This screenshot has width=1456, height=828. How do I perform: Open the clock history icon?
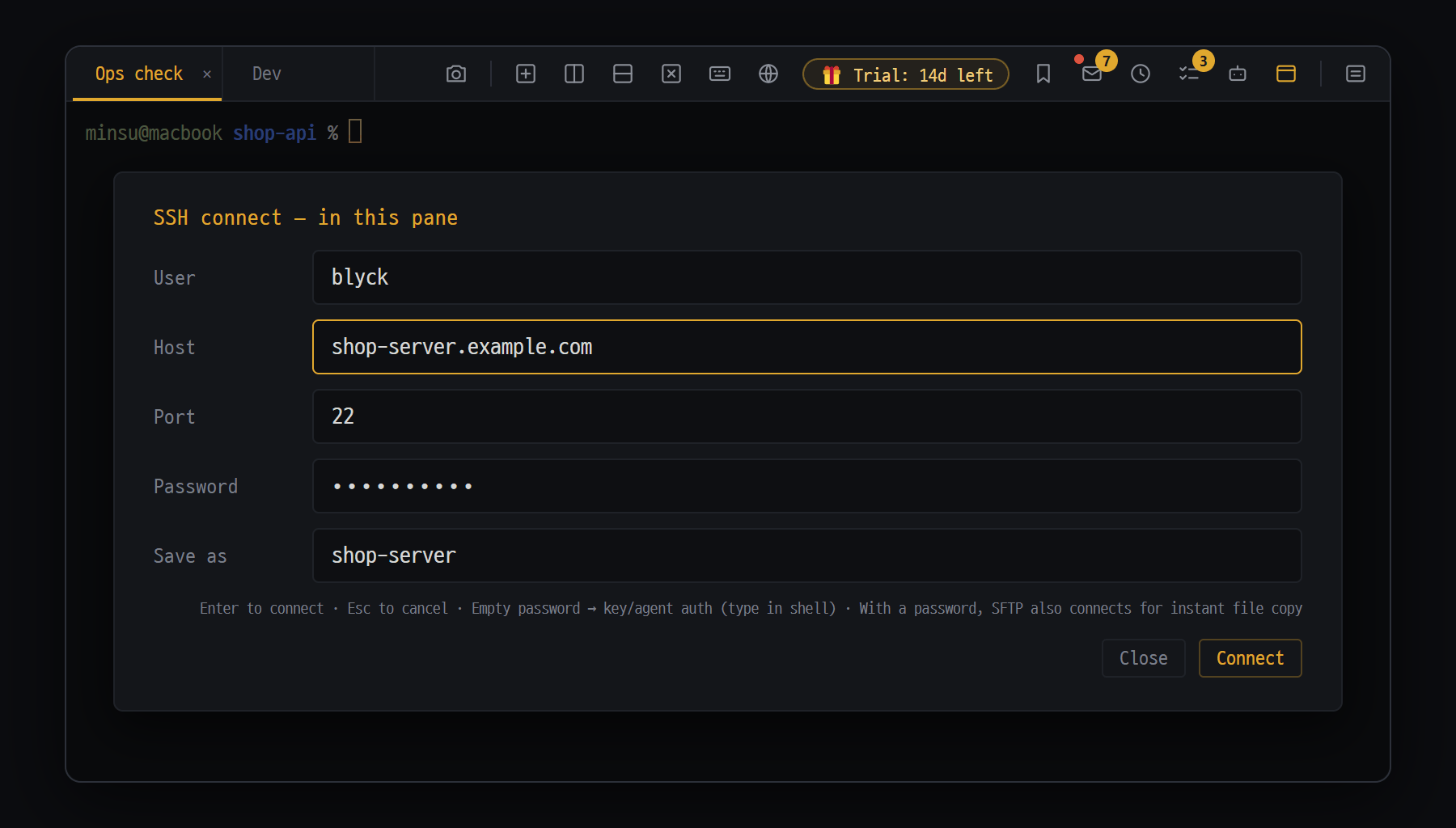tap(1141, 74)
